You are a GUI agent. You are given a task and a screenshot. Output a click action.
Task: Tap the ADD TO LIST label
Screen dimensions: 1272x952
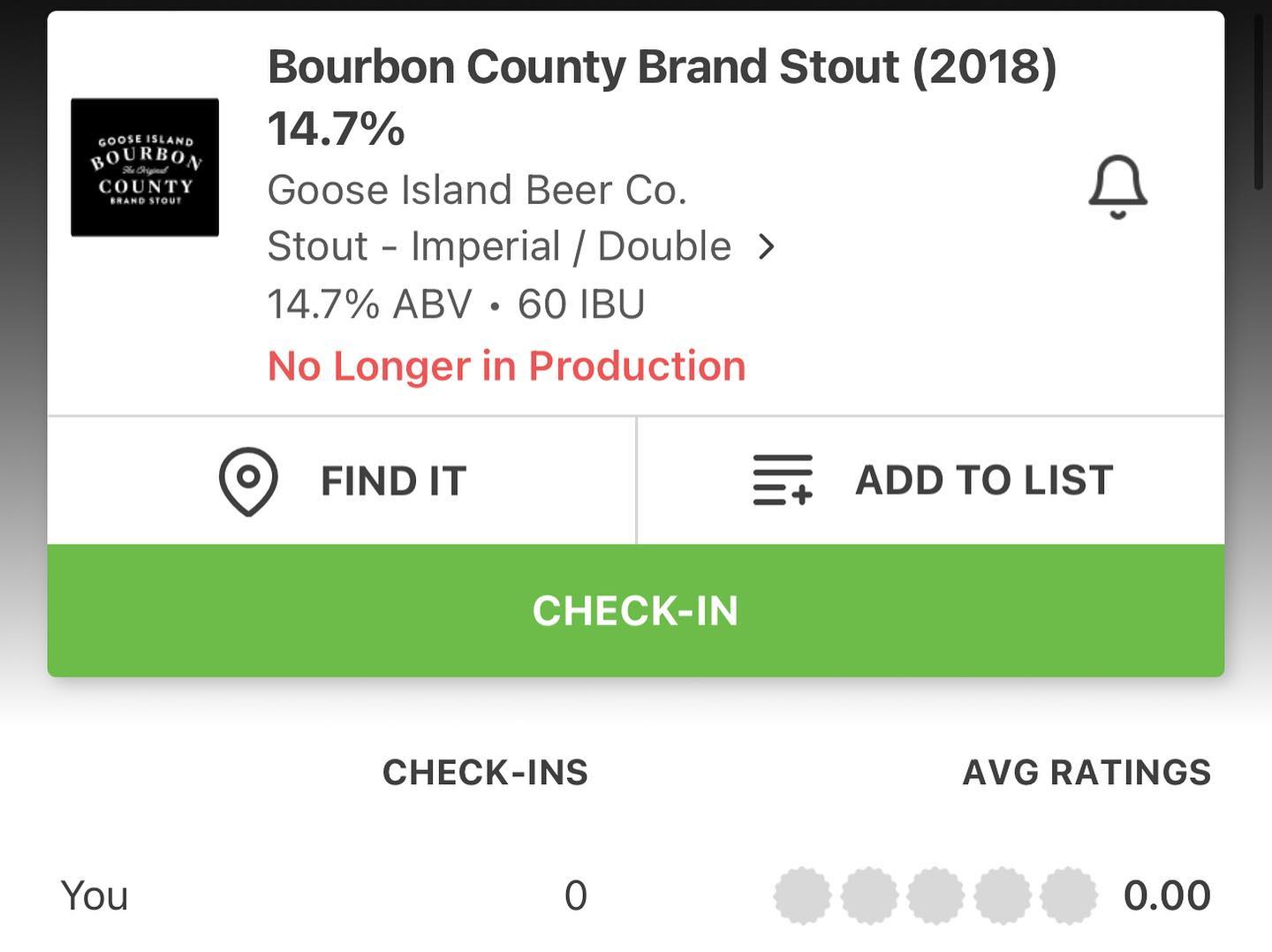(x=984, y=480)
